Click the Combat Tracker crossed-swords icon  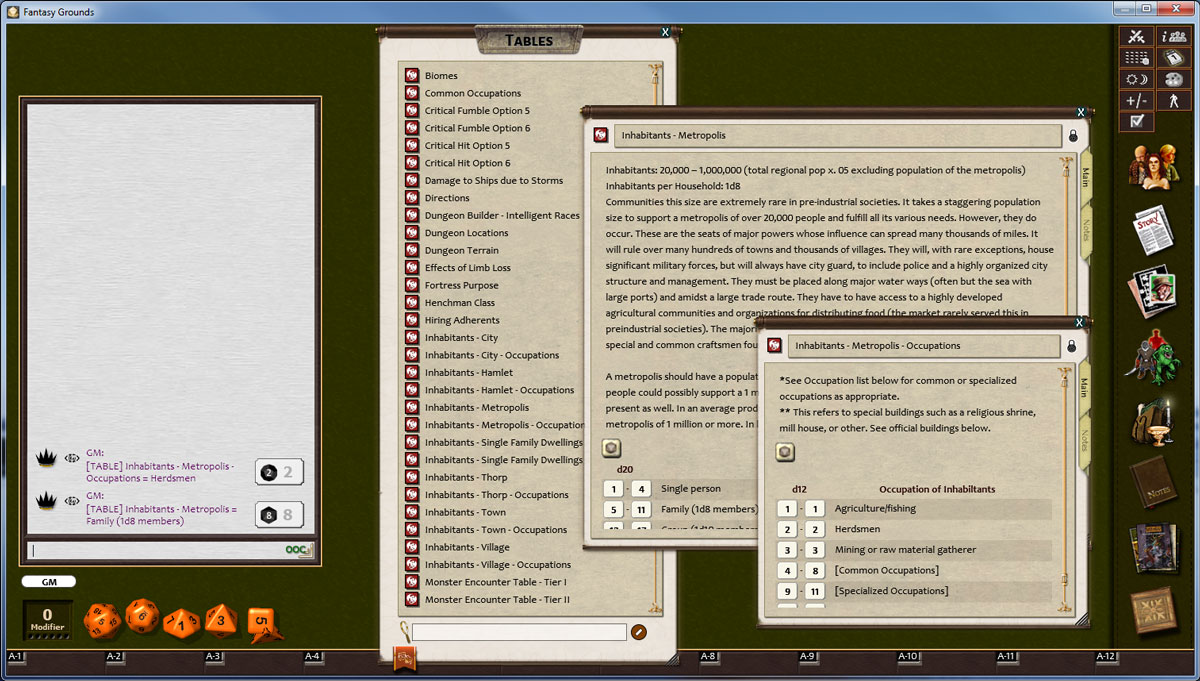1136,37
